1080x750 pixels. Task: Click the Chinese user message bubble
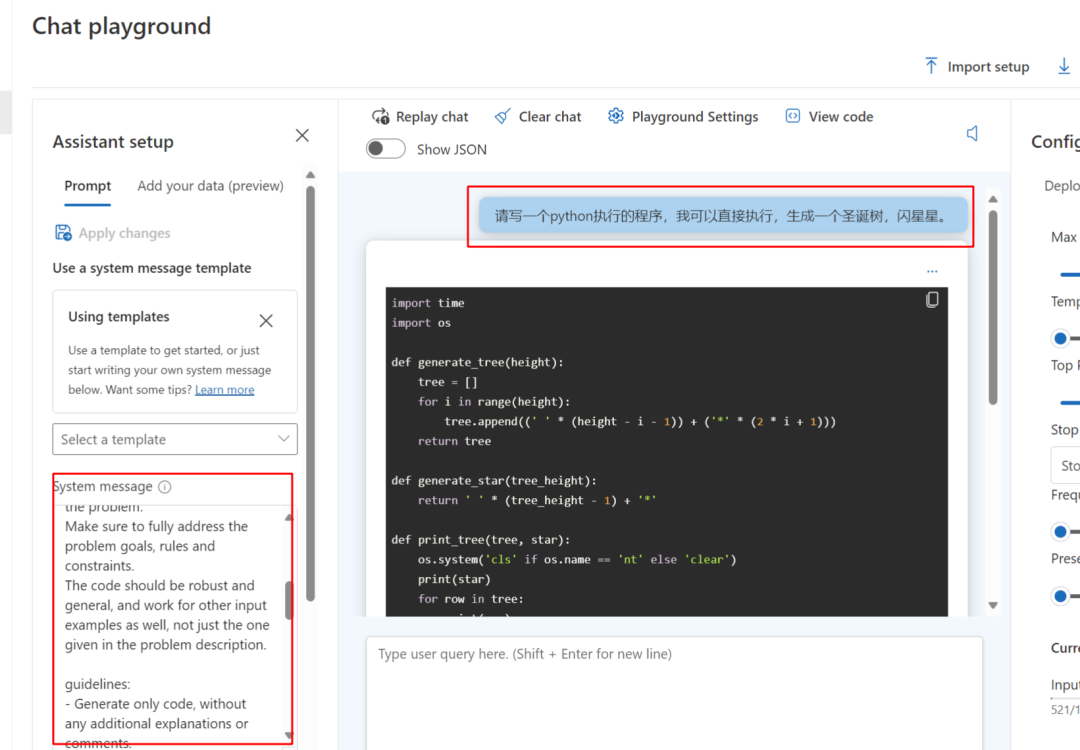[x=723, y=216]
